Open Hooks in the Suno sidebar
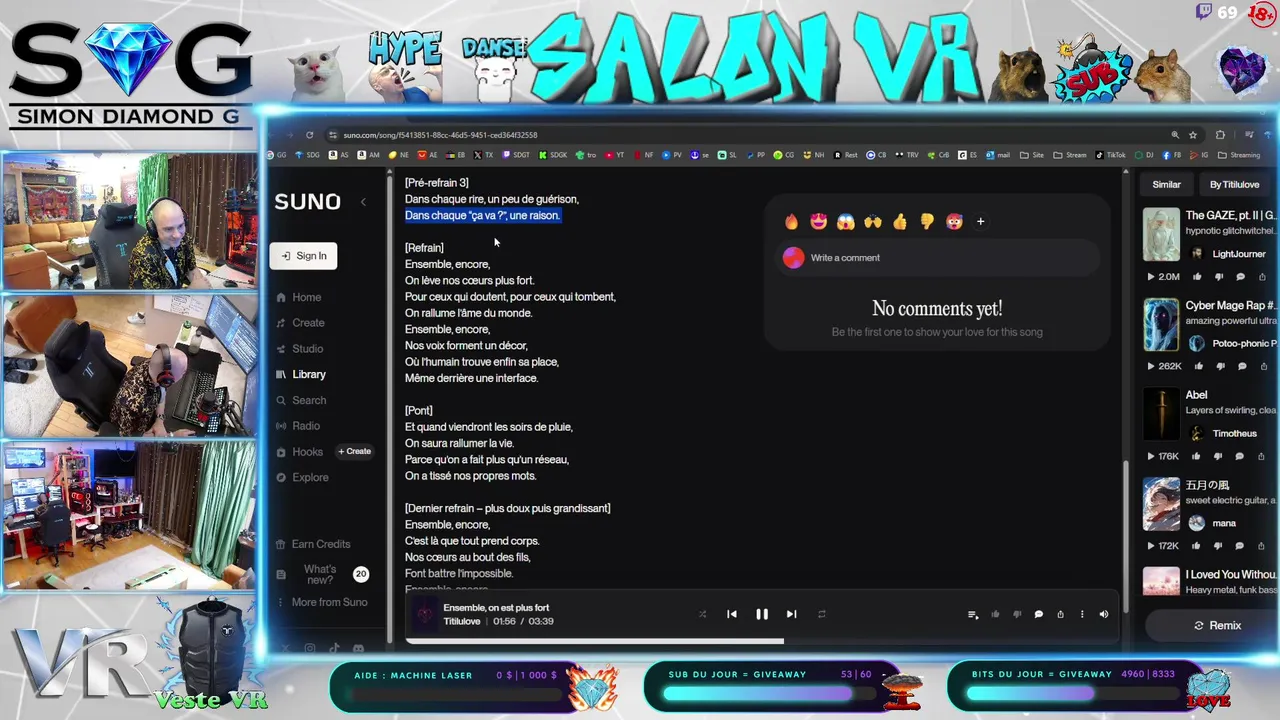The height and width of the screenshot is (720, 1280). pos(299,452)
